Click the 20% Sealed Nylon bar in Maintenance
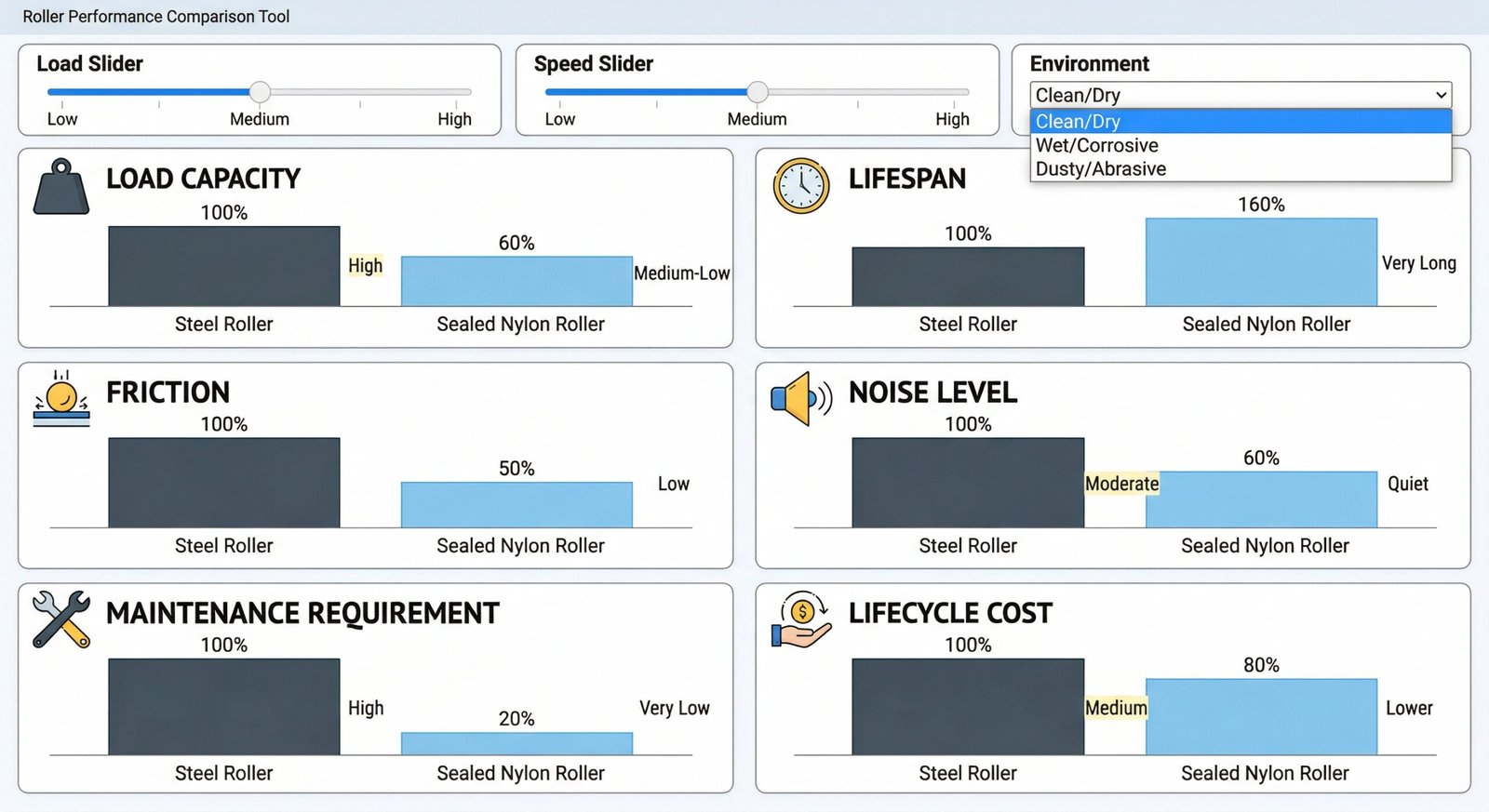 click(516, 743)
